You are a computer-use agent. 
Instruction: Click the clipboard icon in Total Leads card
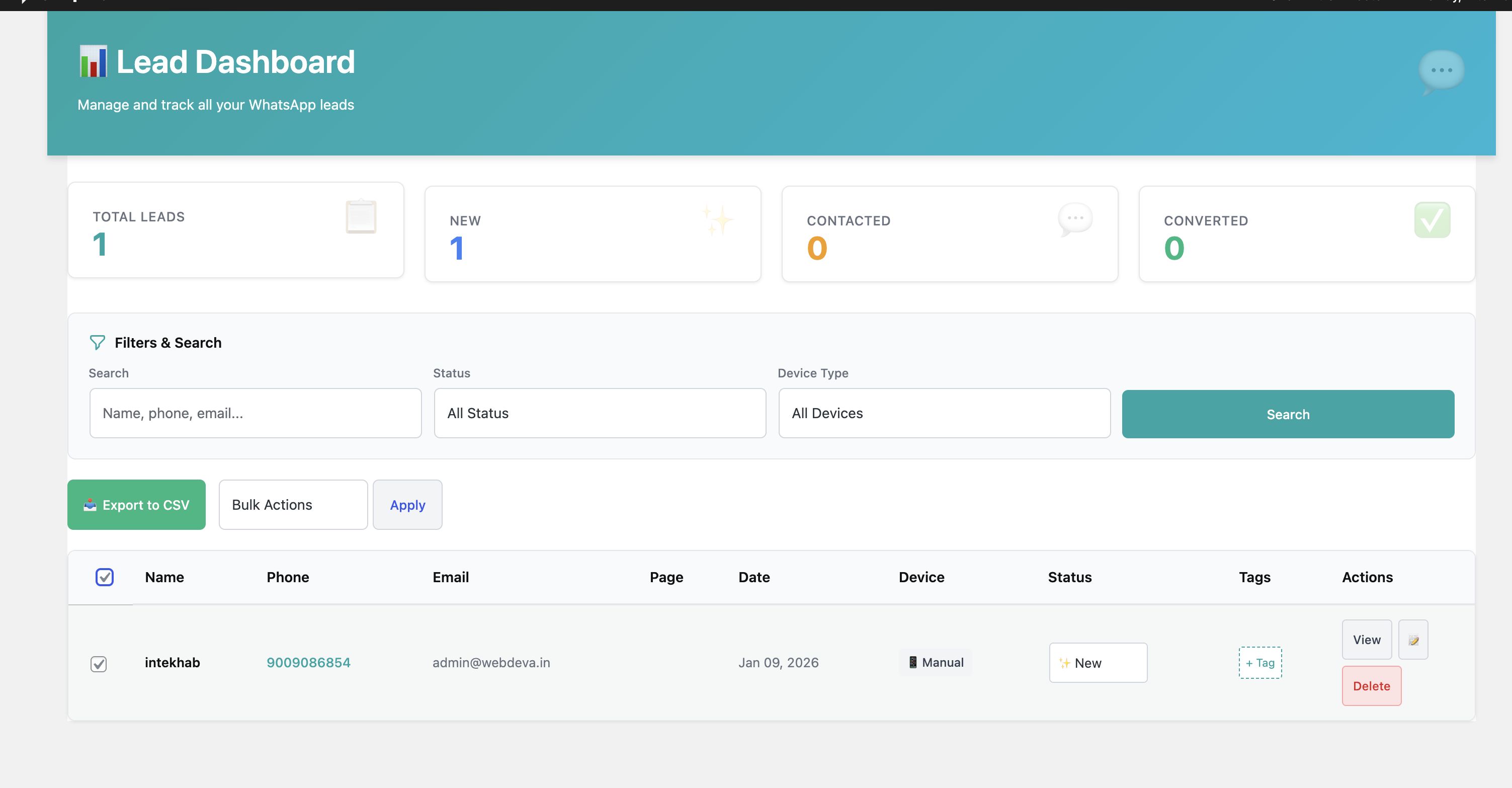pos(361,217)
